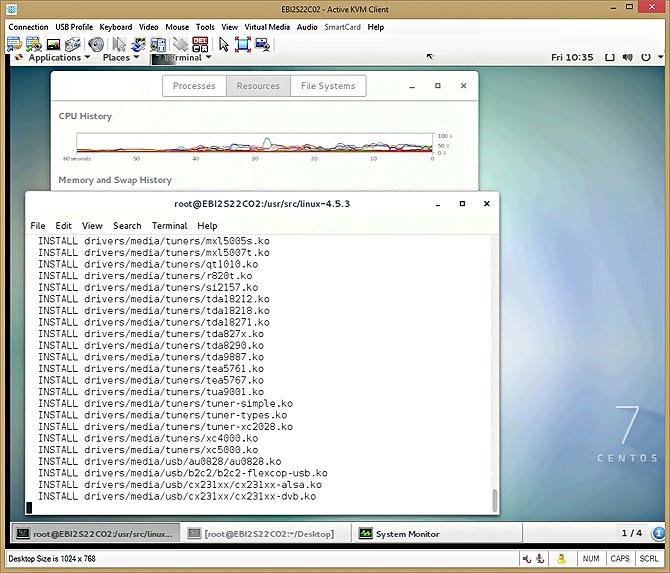Click the grayed dual-cursor mouse sync icon
Viewport: 670px width, 573px height.
pyautogui.click(x=119, y=44)
